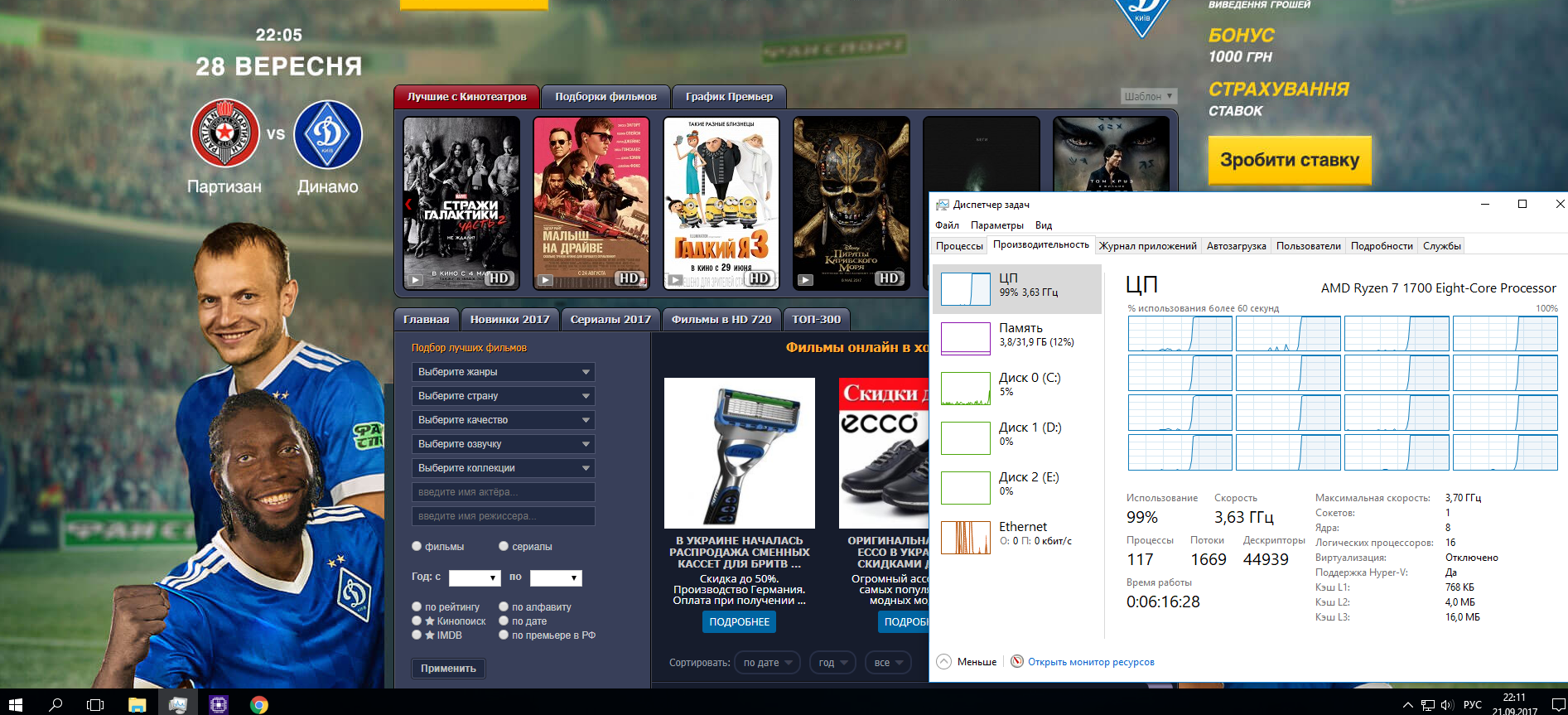Select the Кинопоиск rating radio button
The width and height of the screenshot is (1568, 715).
(x=417, y=621)
